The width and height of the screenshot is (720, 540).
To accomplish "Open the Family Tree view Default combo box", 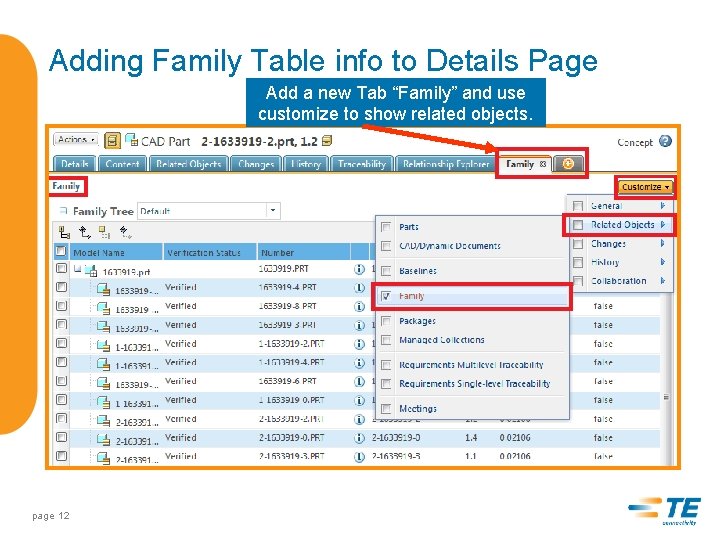I will [x=209, y=211].
